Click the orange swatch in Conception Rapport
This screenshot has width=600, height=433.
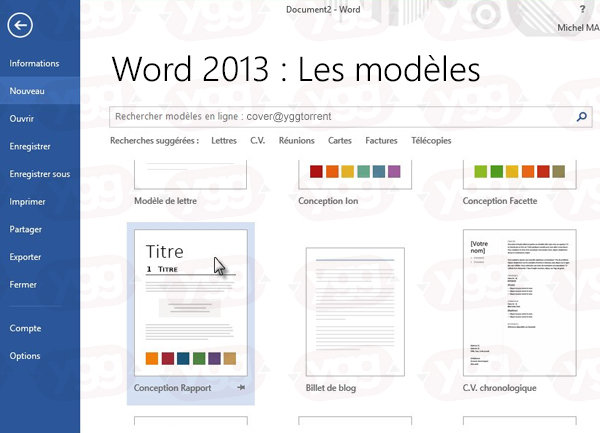point(152,358)
